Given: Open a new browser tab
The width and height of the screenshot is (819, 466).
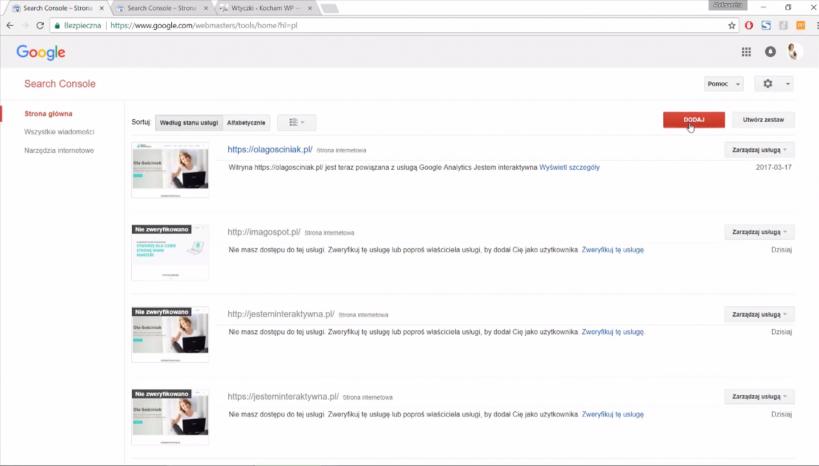Looking at the screenshot, I should coord(330,8).
